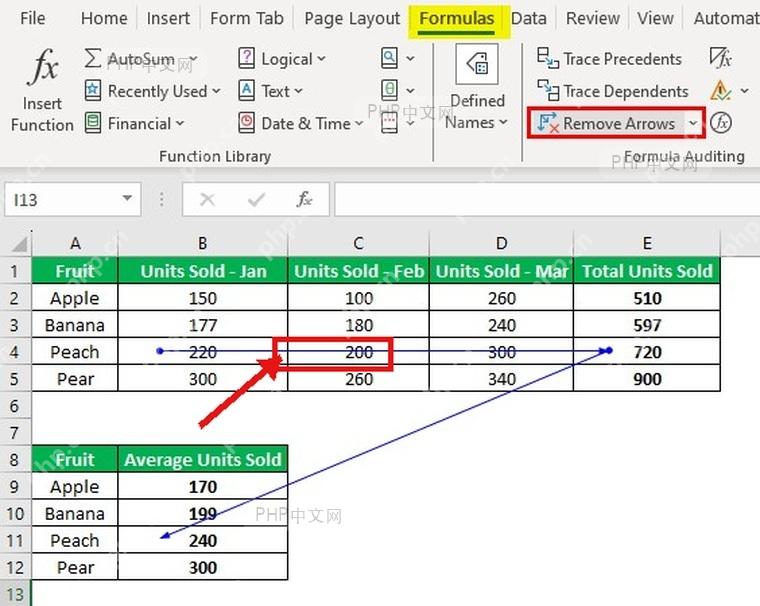Click the Select All corner triangle
760x606 pixels.
click(x=19, y=244)
